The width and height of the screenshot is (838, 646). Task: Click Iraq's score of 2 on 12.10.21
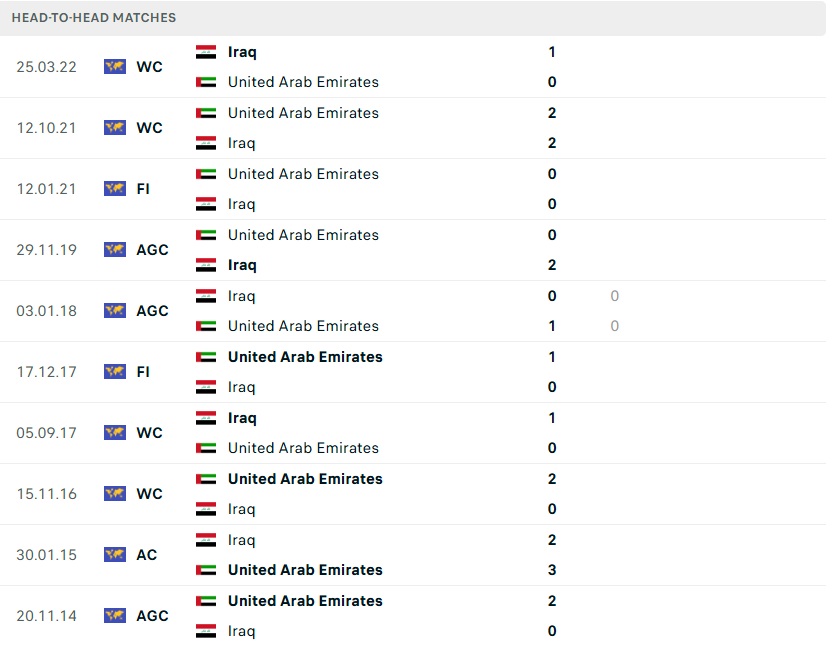click(552, 143)
